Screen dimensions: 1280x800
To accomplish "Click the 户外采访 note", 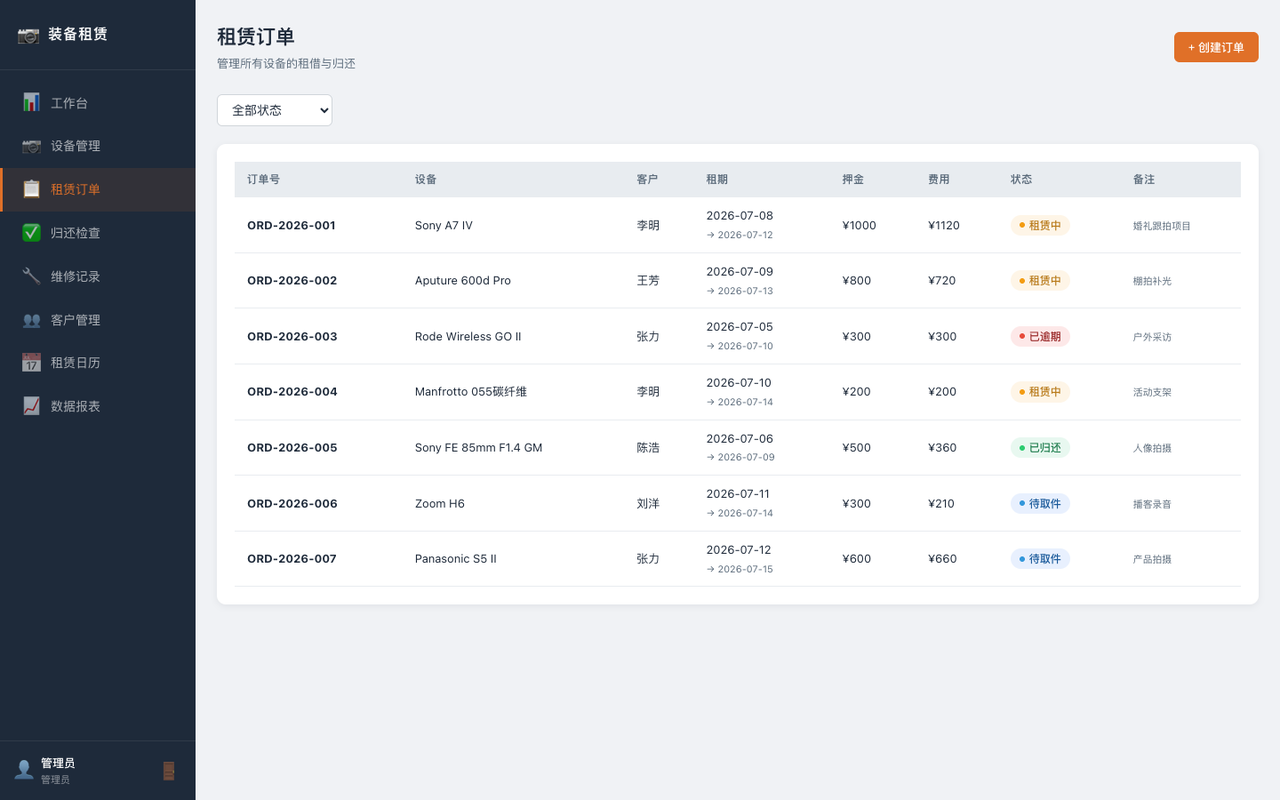I will click(1152, 337).
